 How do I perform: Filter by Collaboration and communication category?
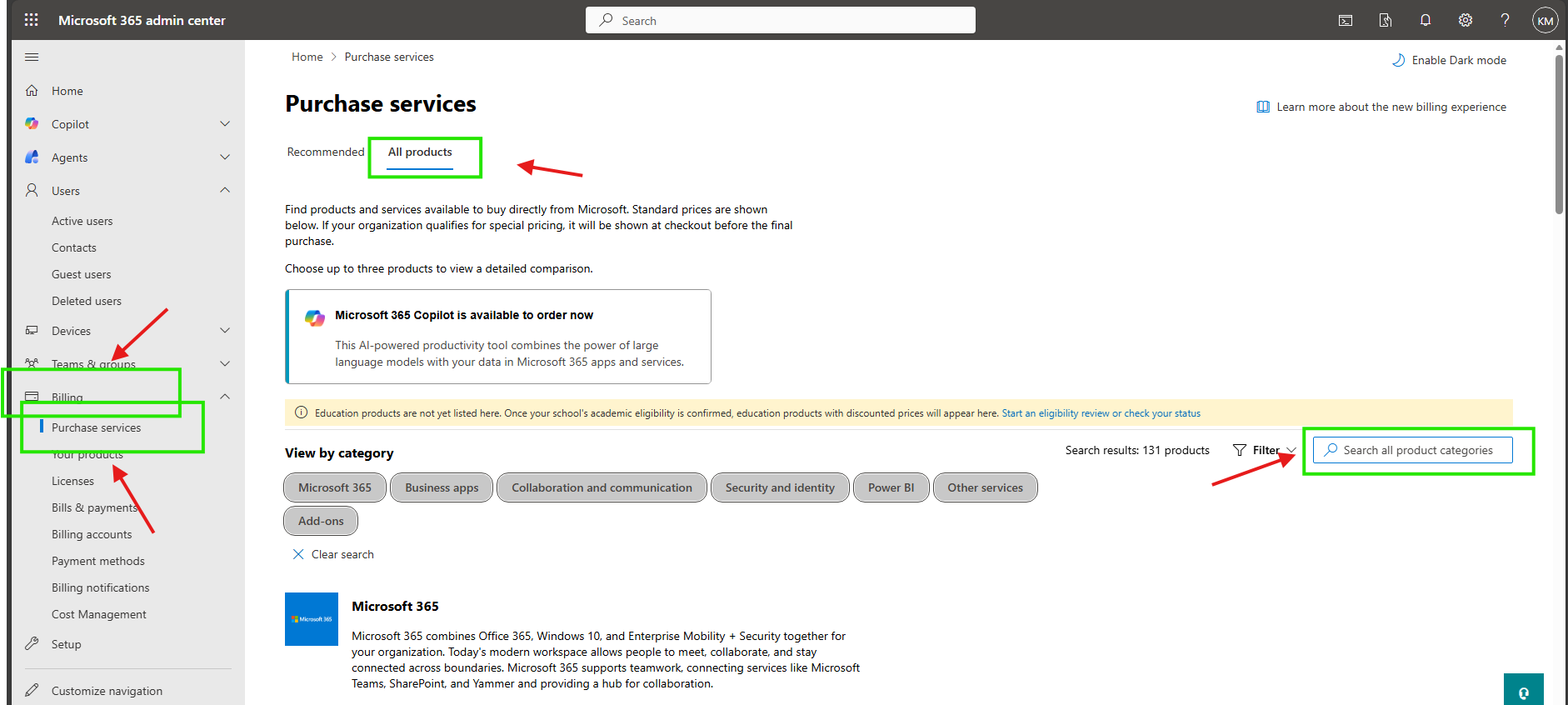(x=602, y=487)
